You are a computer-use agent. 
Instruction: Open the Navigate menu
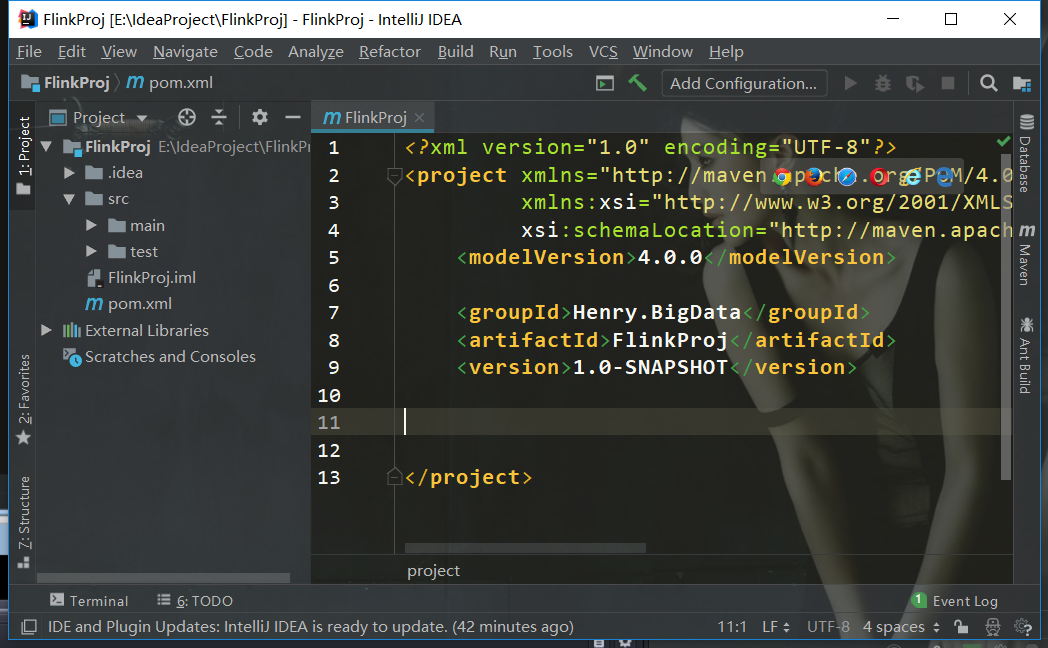(185, 51)
